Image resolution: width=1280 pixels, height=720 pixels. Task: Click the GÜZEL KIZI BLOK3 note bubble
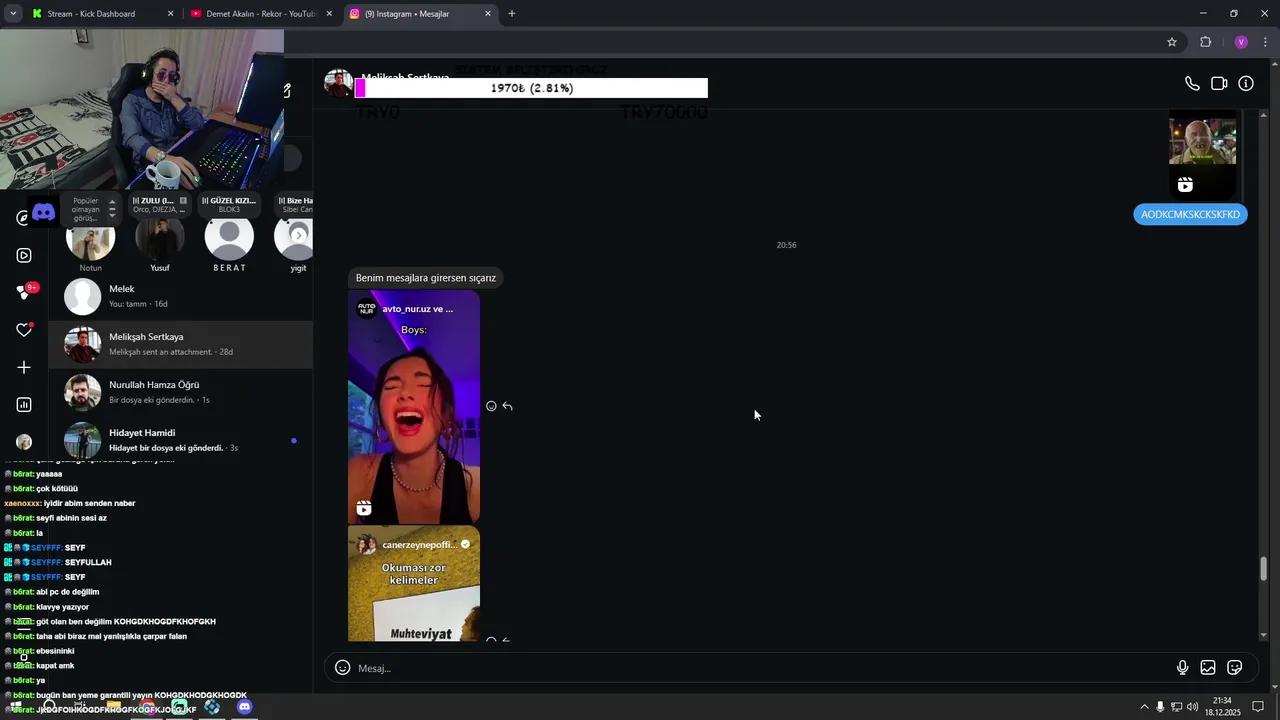(229, 205)
